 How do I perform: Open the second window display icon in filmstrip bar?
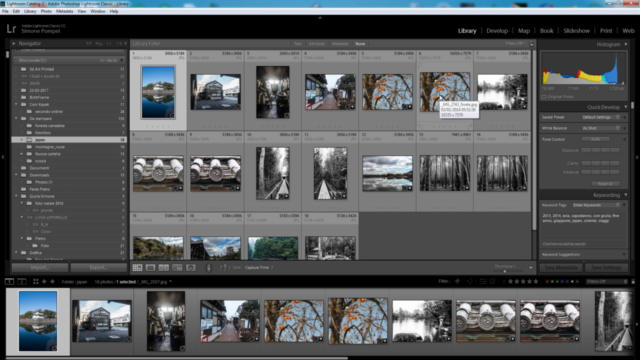click(22, 282)
